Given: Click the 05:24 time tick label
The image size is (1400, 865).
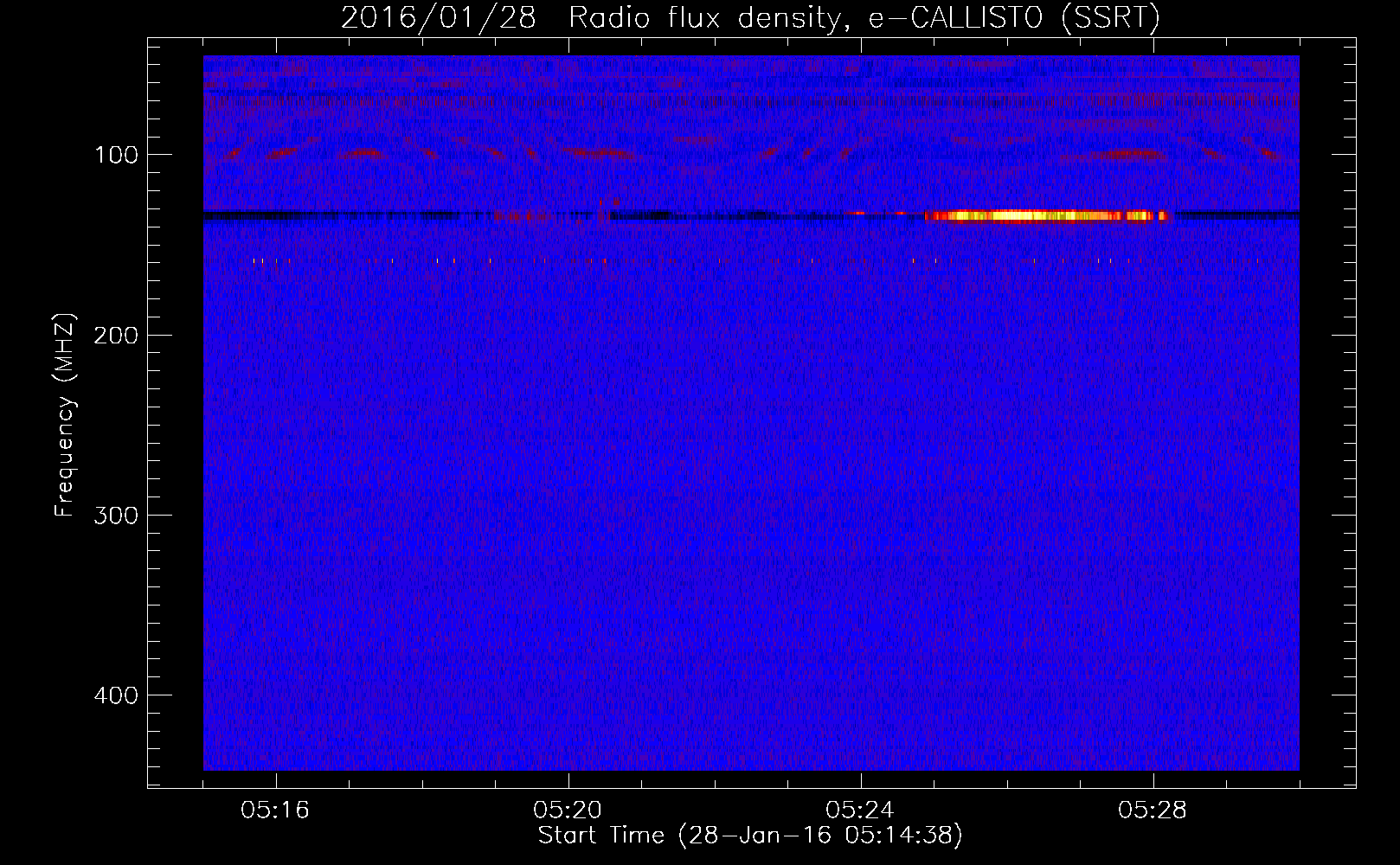Looking at the screenshot, I should click(x=860, y=811).
